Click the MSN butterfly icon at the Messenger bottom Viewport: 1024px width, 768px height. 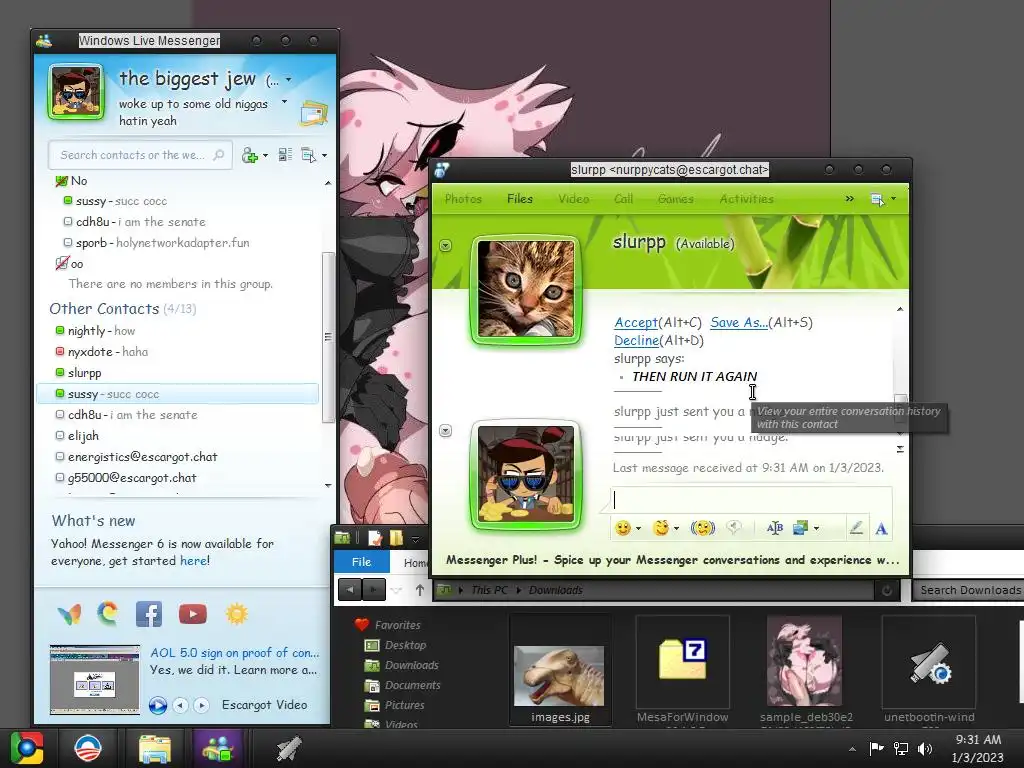(x=69, y=614)
